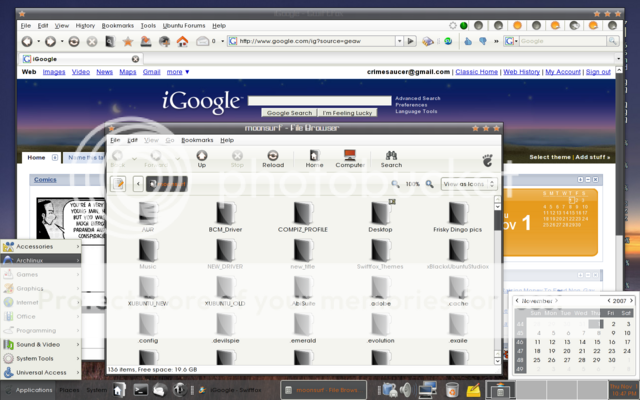Click the Google Search button

[289, 113]
